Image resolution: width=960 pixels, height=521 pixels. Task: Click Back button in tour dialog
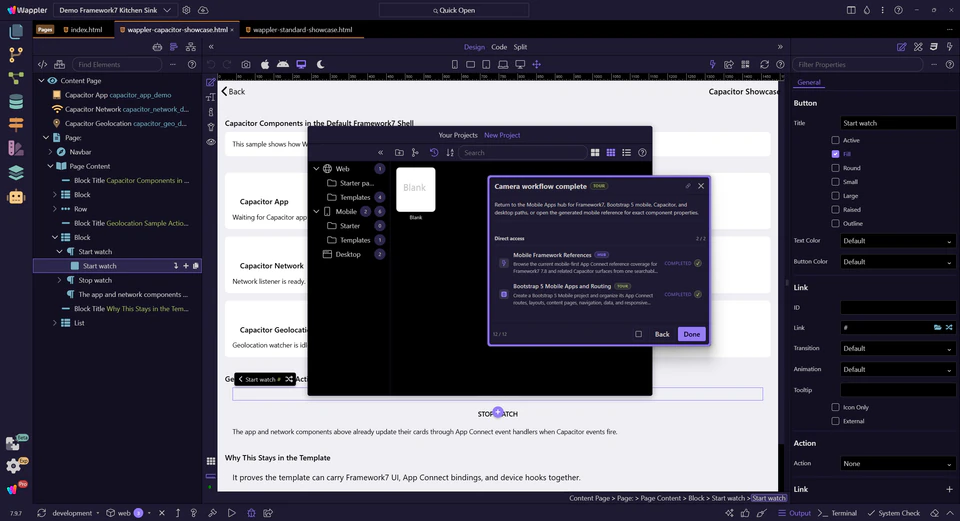point(662,334)
